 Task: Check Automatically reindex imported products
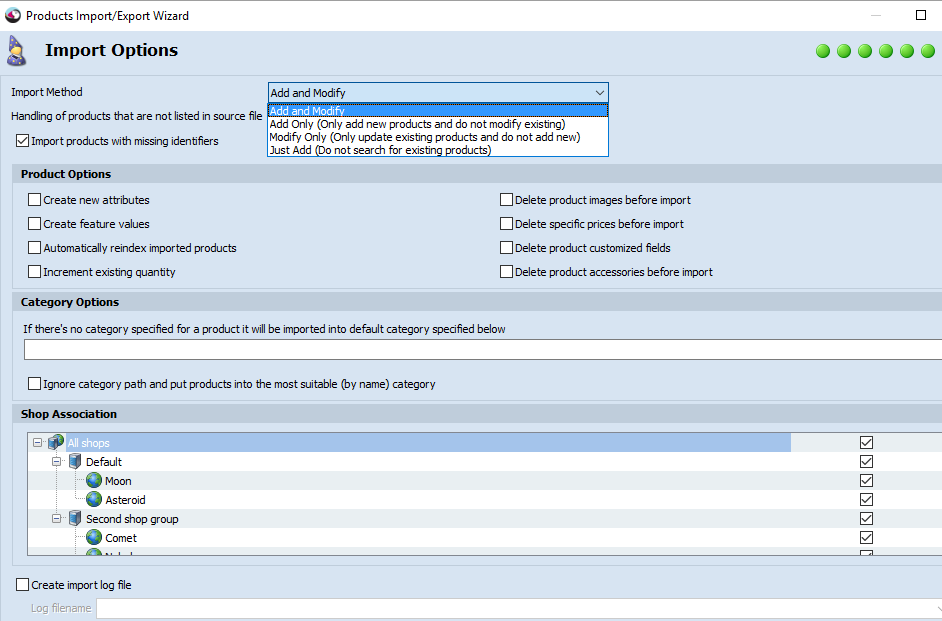click(x=34, y=247)
